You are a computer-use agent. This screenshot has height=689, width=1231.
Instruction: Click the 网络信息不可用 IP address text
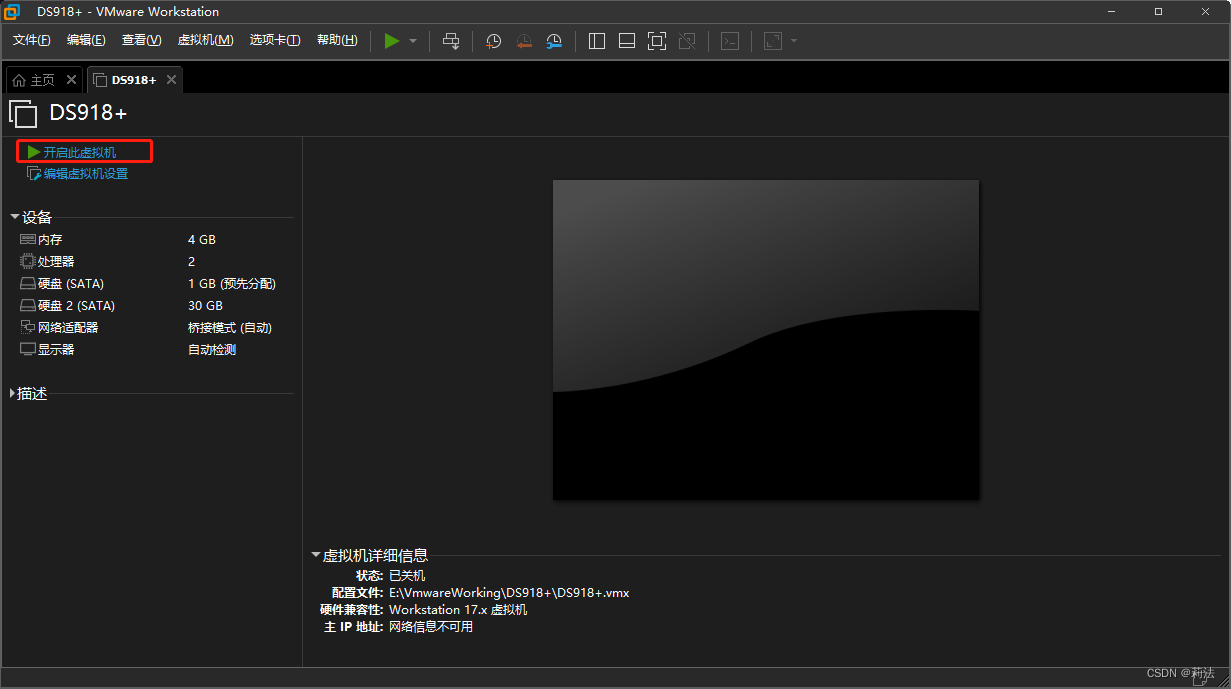click(431, 627)
